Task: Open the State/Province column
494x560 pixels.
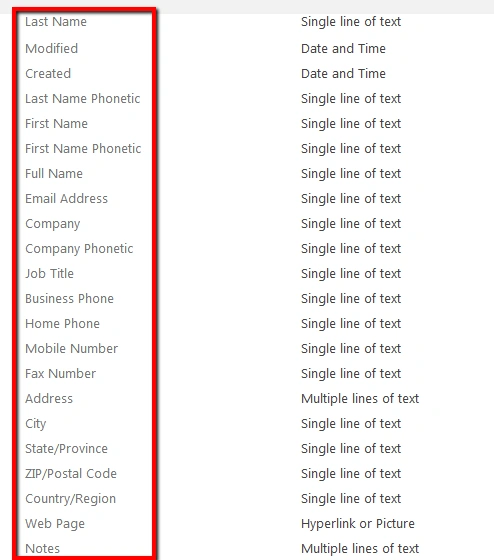Action: click(66, 449)
